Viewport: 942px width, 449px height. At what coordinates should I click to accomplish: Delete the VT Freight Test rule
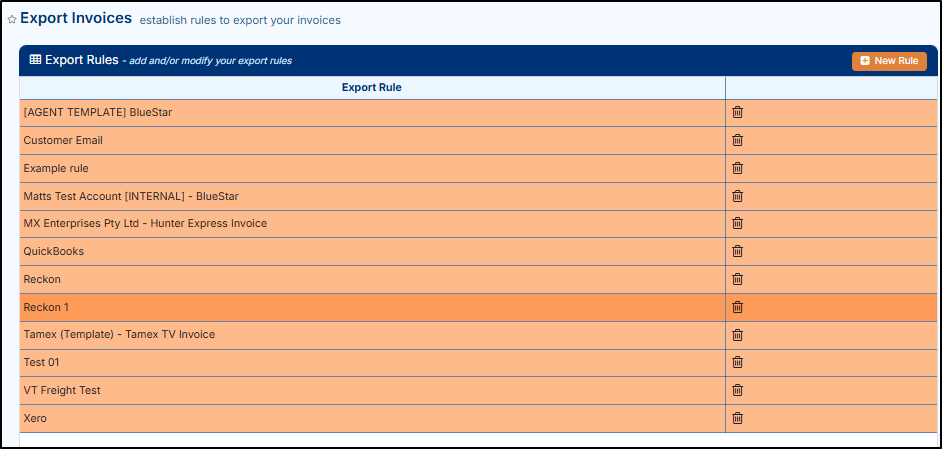pos(737,390)
